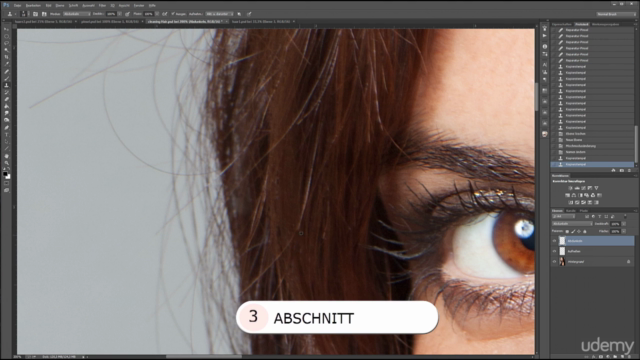Click the layer Deckkraft value field in Ebenen panel
The width and height of the screenshot is (640, 360).
tap(615, 224)
